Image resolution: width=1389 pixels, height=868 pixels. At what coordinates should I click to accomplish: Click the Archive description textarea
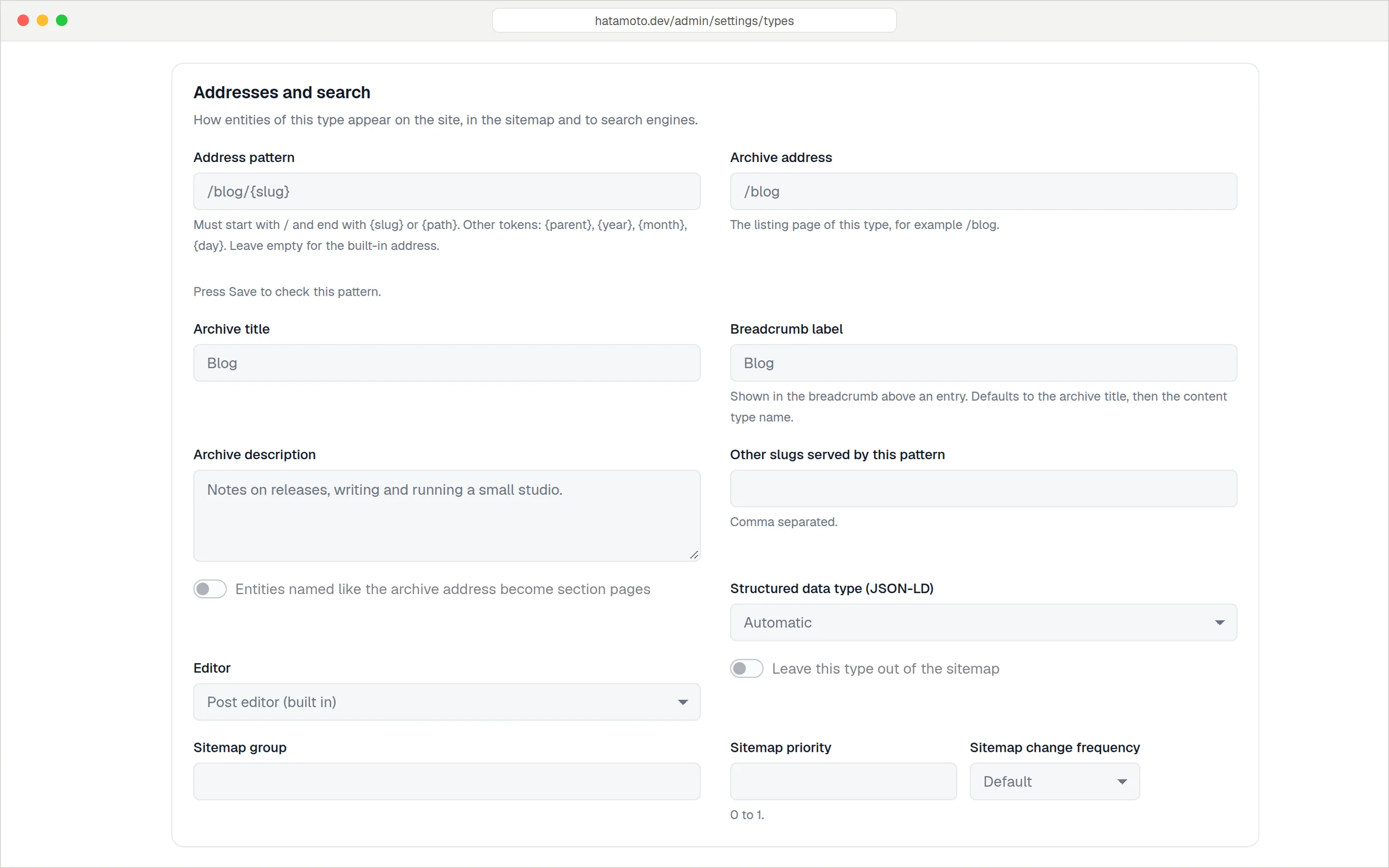coord(447,515)
